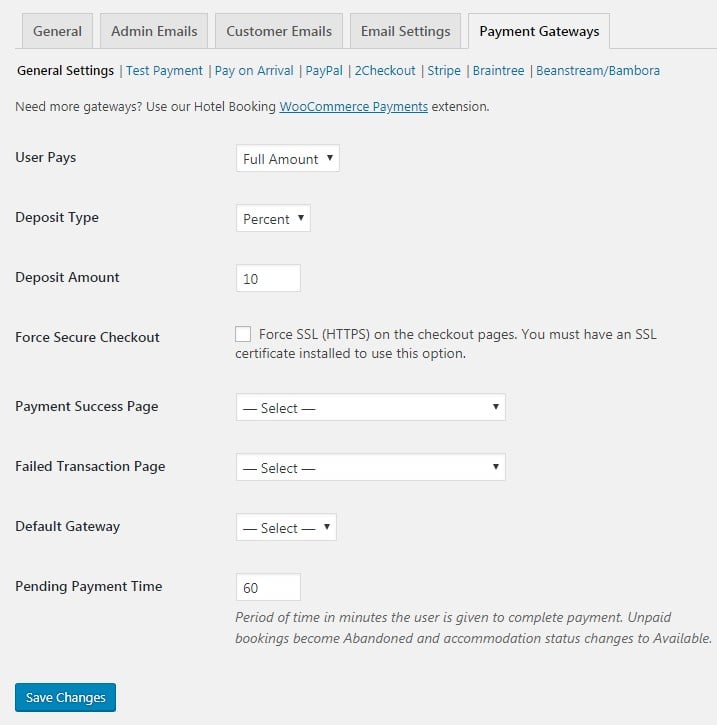The width and height of the screenshot is (717, 725).
Task: Open the Customer Emails tab
Action: point(279,31)
